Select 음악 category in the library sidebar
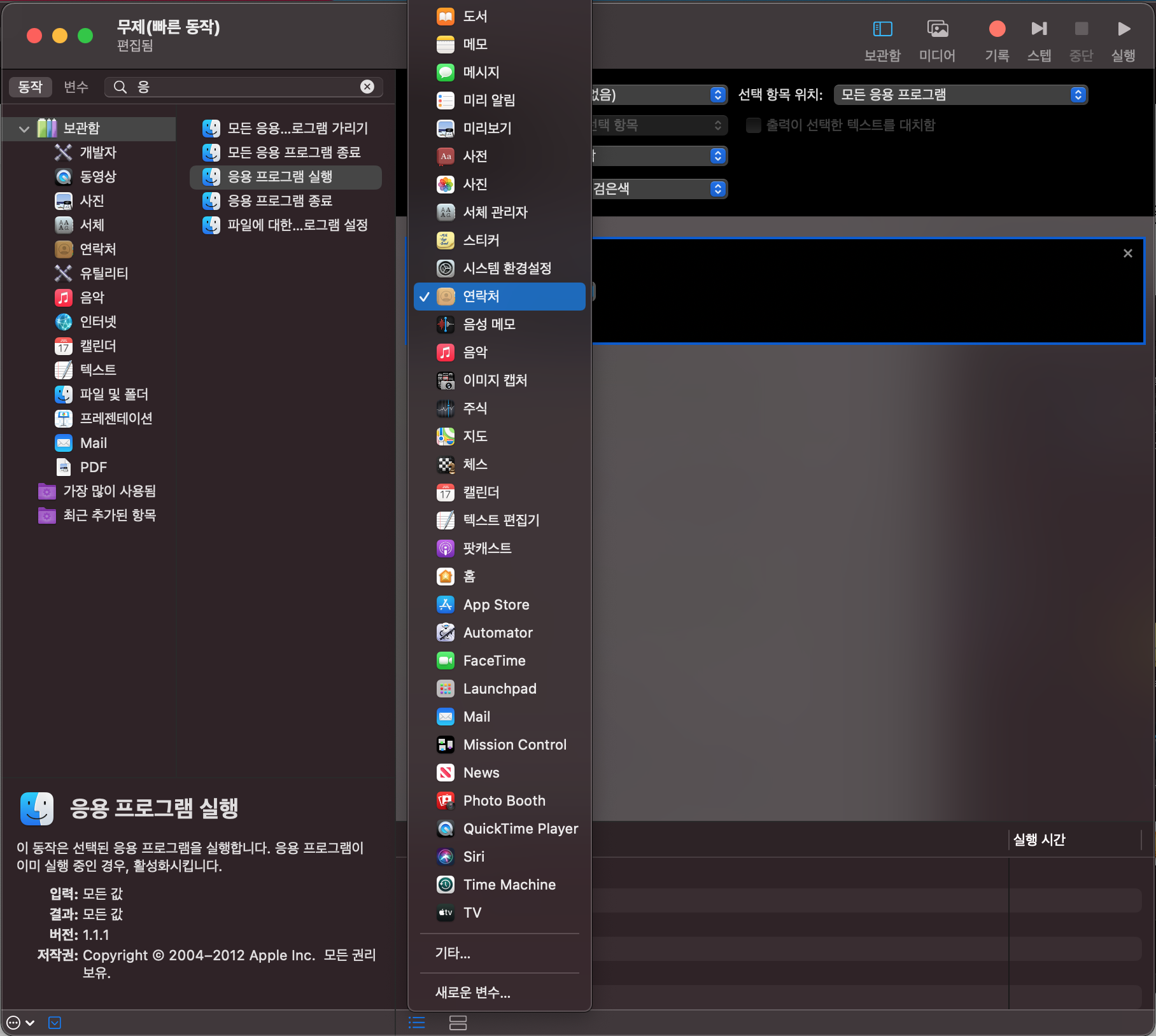 click(x=91, y=297)
